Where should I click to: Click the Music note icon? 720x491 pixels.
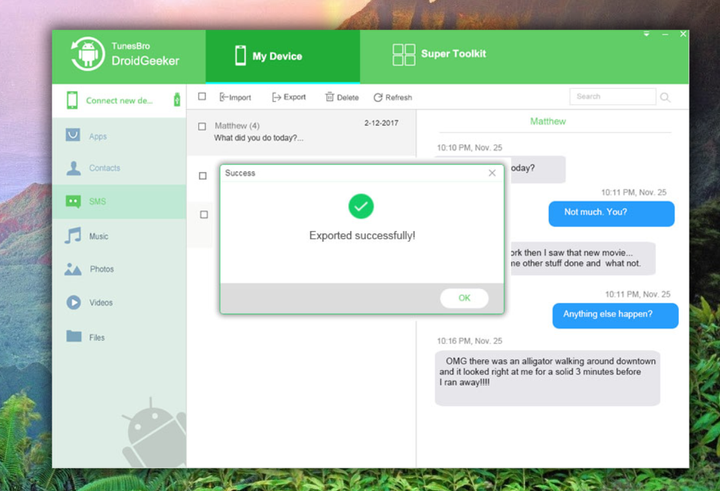tap(73, 235)
